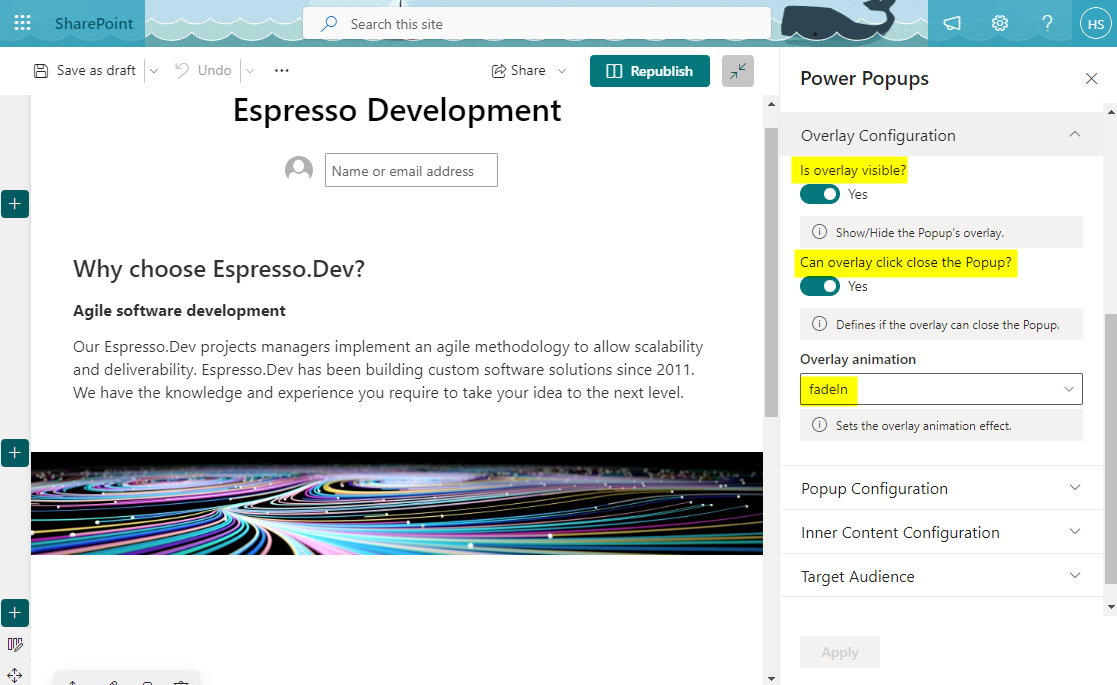Click the megaphone notifications icon
1117x685 pixels.
click(952, 23)
